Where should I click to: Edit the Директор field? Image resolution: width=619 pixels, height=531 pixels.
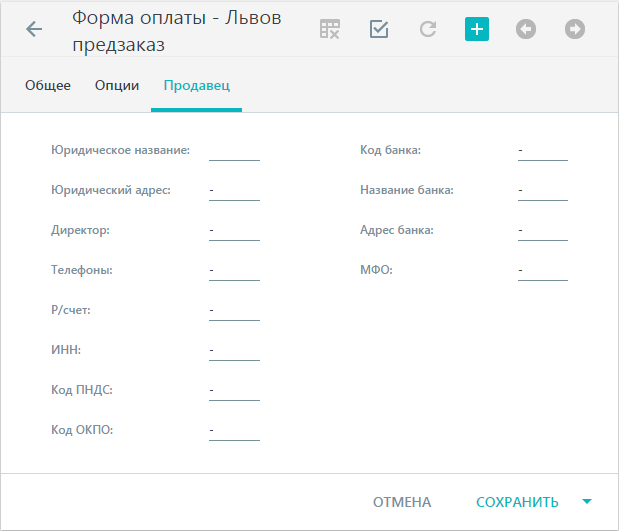click(x=234, y=231)
